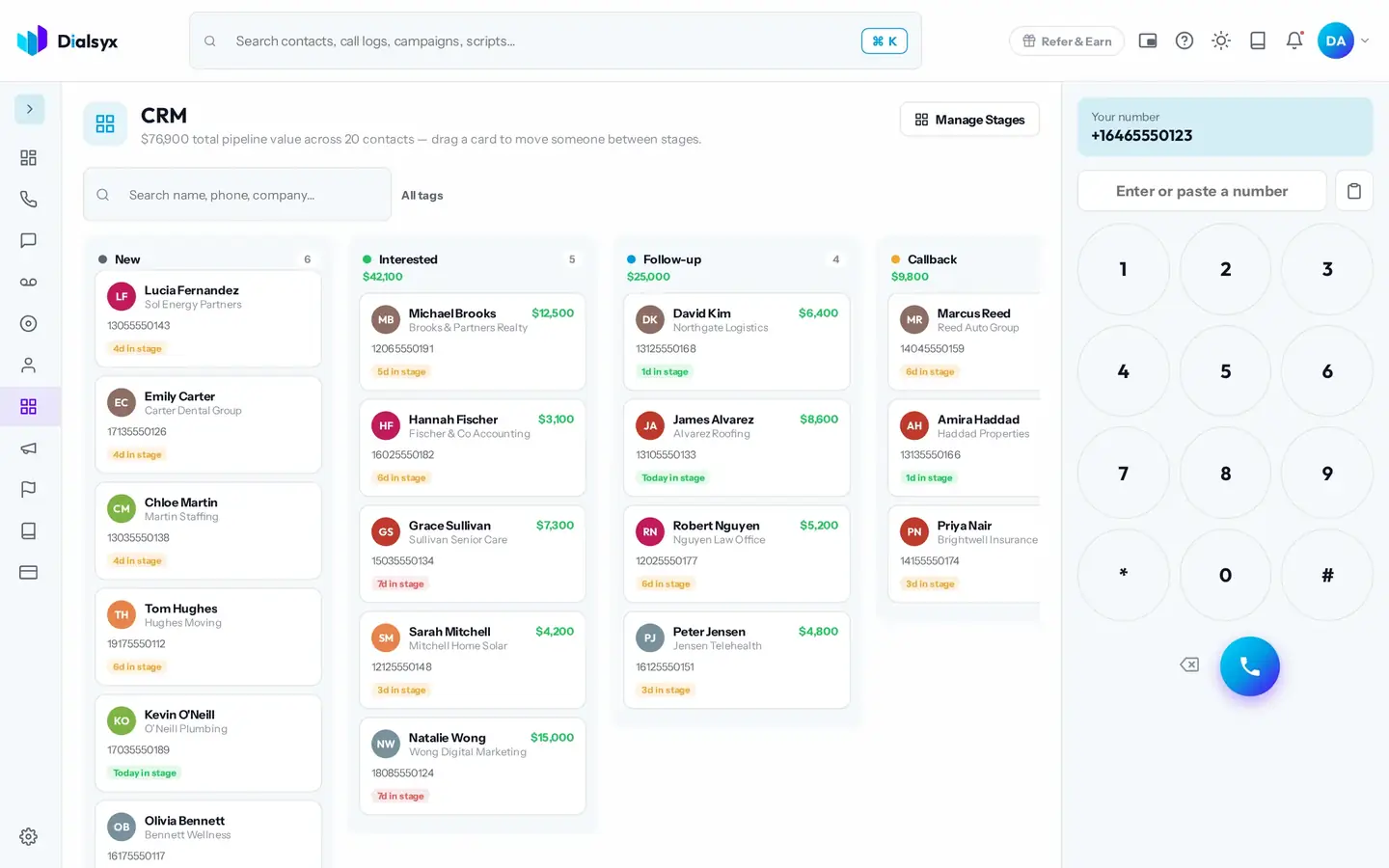Select Peter Jensen's $4,800 value
Screen dimensions: 1389x868
click(x=818, y=632)
